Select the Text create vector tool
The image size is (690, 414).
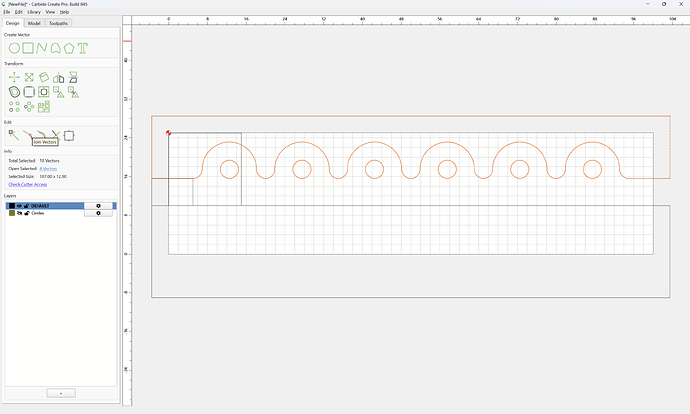(x=83, y=48)
